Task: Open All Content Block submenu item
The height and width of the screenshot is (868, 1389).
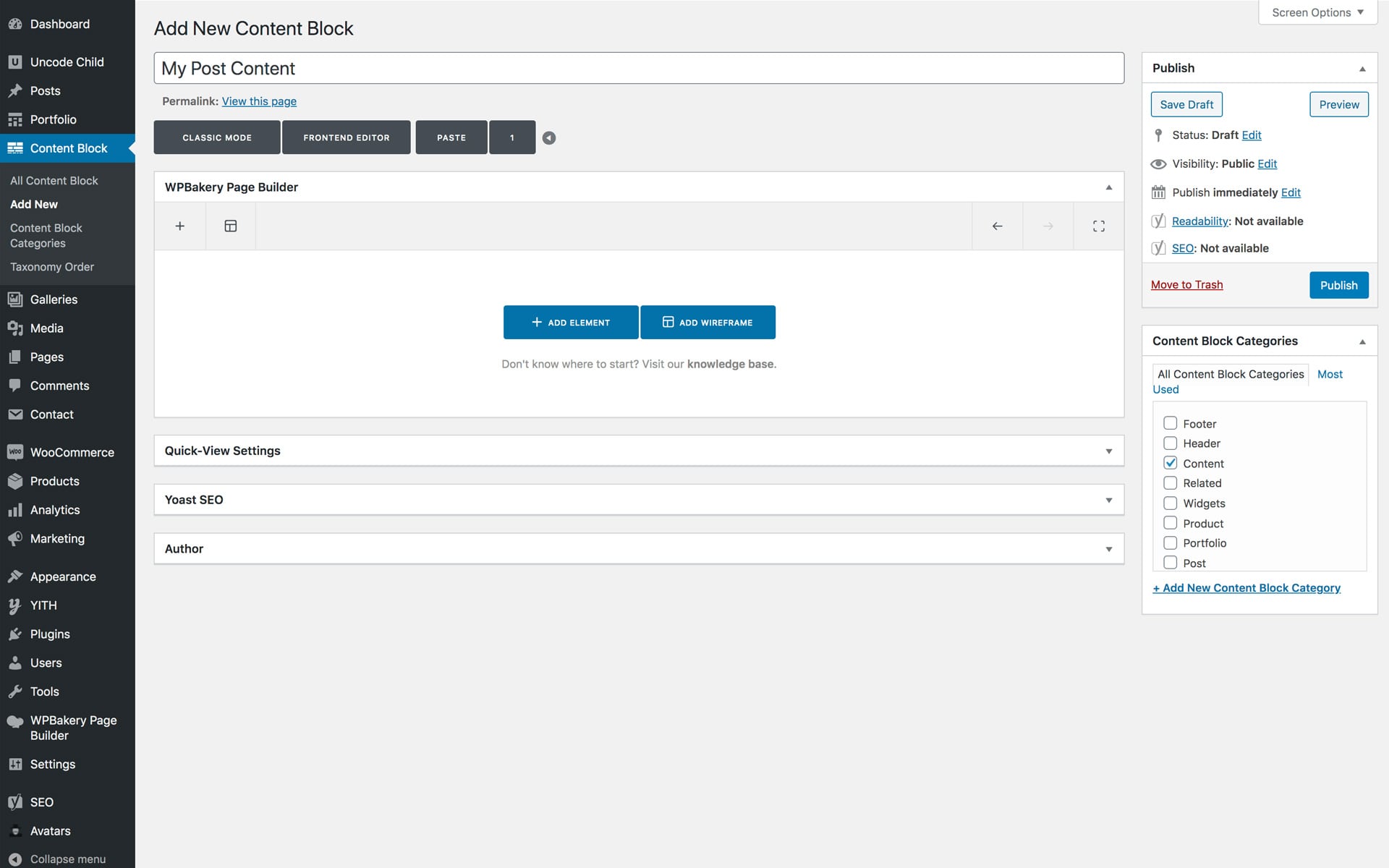Action: (54, 181)
